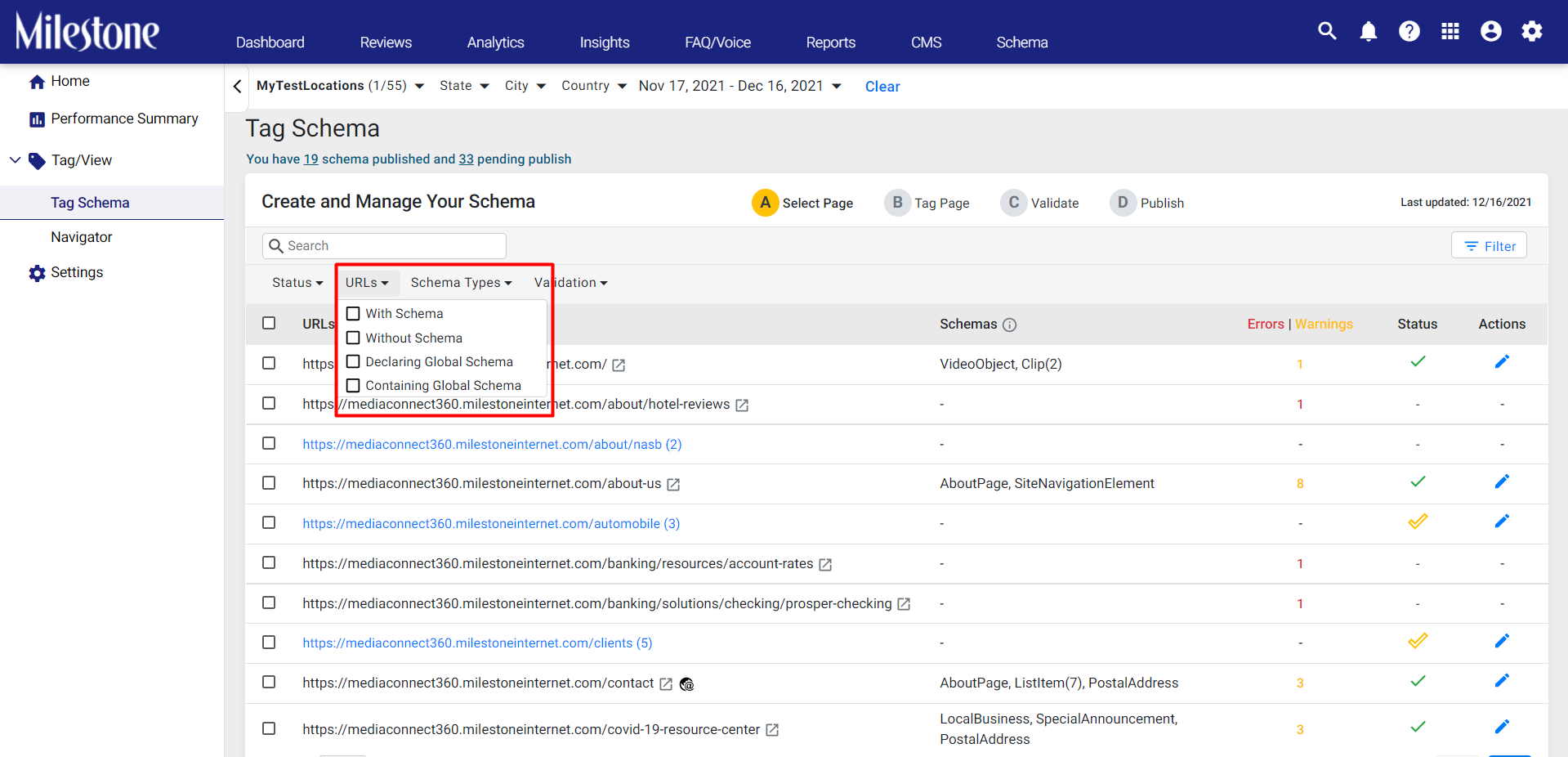Click the Home house icon in sidebar

click(x=37, y=82)
